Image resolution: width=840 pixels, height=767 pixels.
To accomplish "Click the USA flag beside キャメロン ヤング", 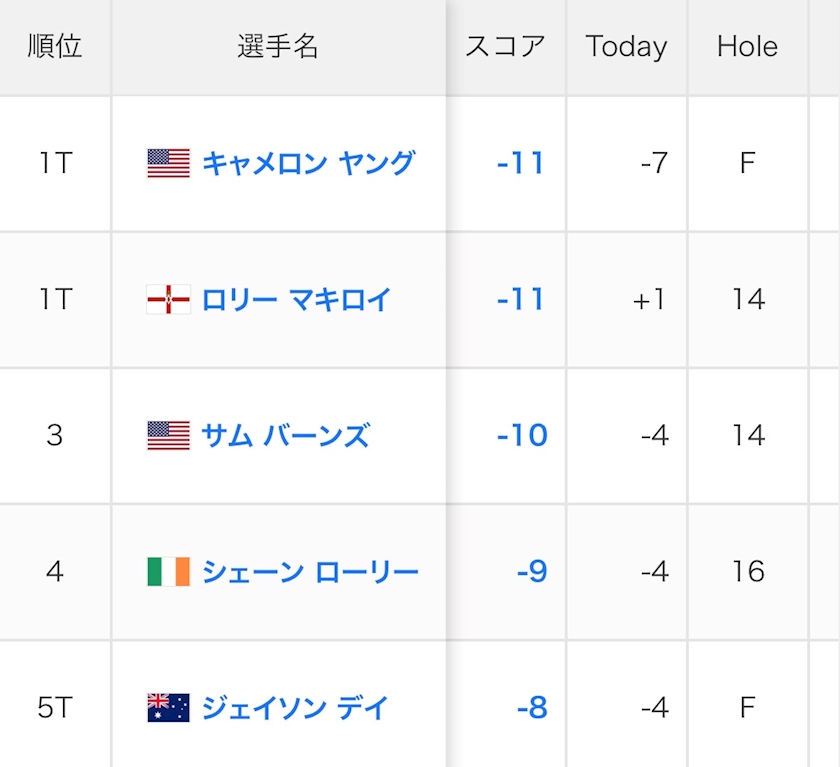I will (x=168, y=163).
